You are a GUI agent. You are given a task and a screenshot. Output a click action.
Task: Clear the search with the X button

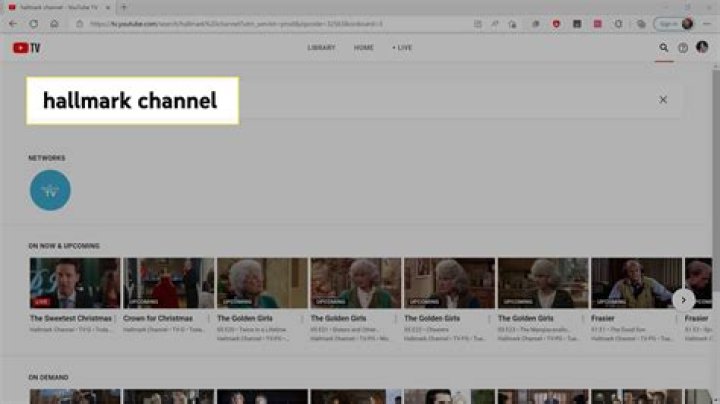663,100
